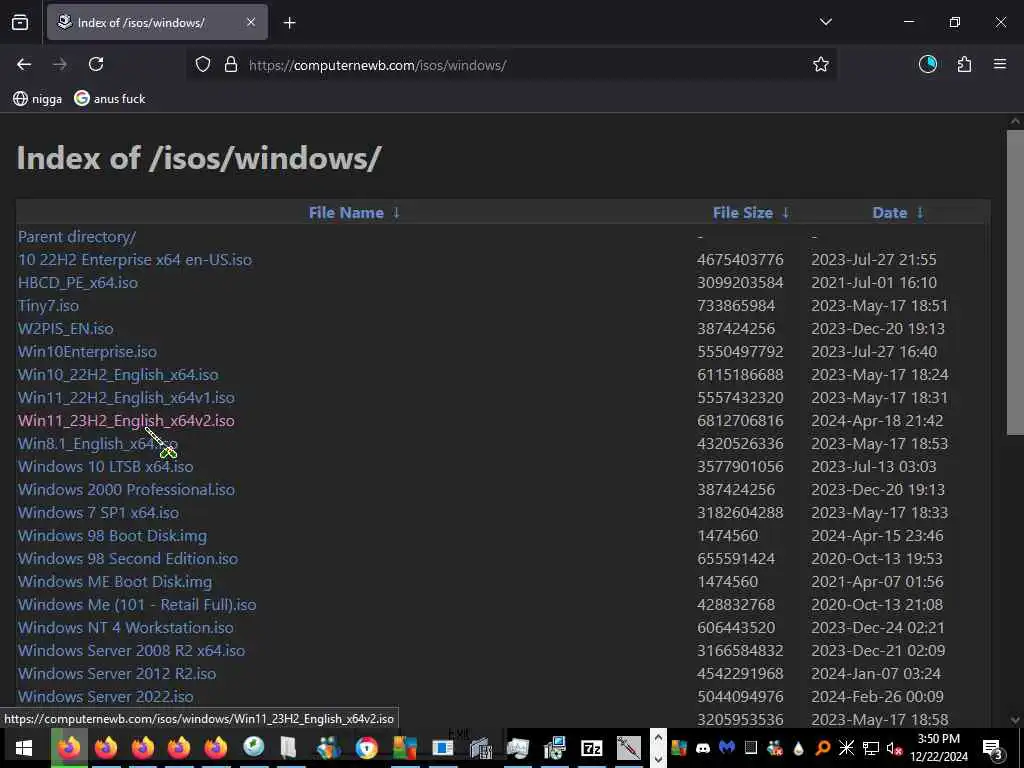Download HBCD_PE_x64.iso
The width and height of the screenshot is (1024, 768).
coord(78,282)
